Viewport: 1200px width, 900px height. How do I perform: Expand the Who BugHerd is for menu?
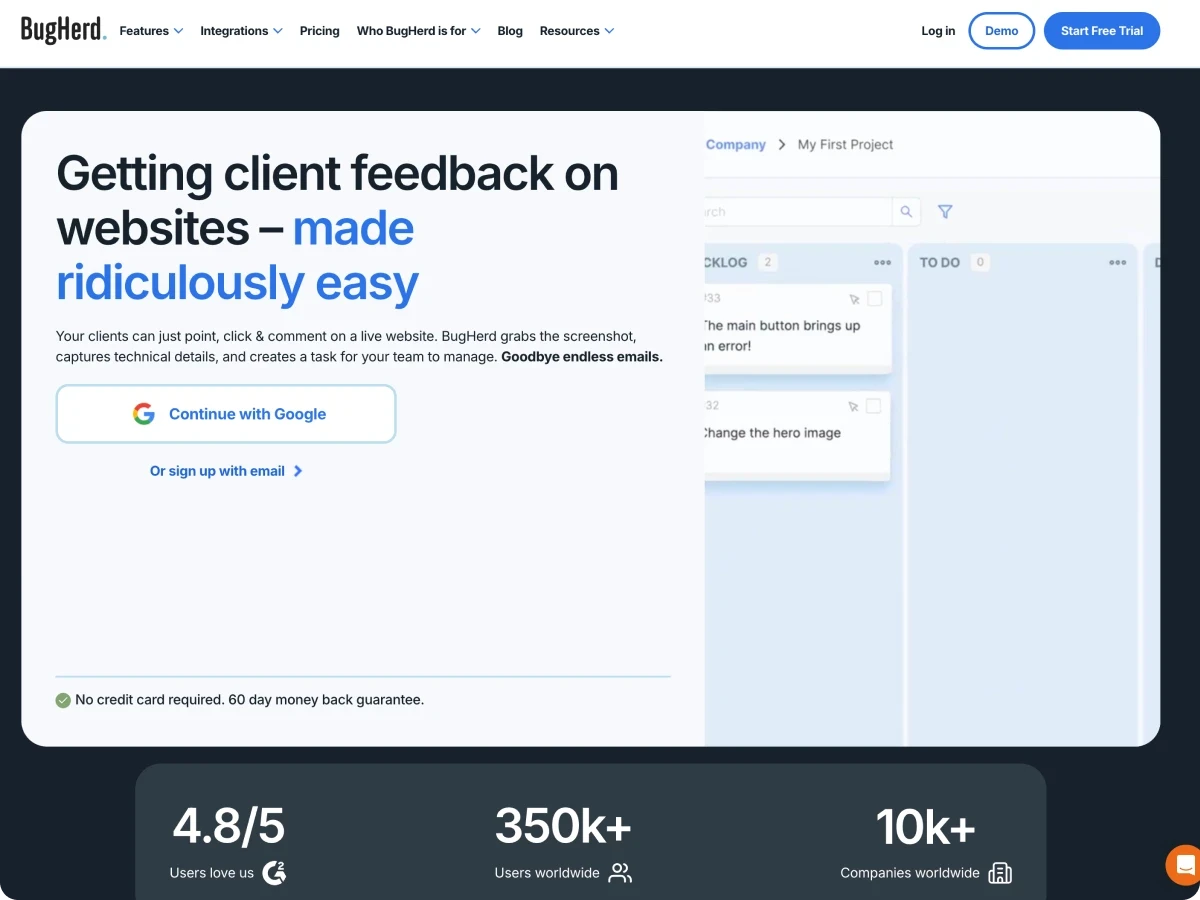point(418,31)
